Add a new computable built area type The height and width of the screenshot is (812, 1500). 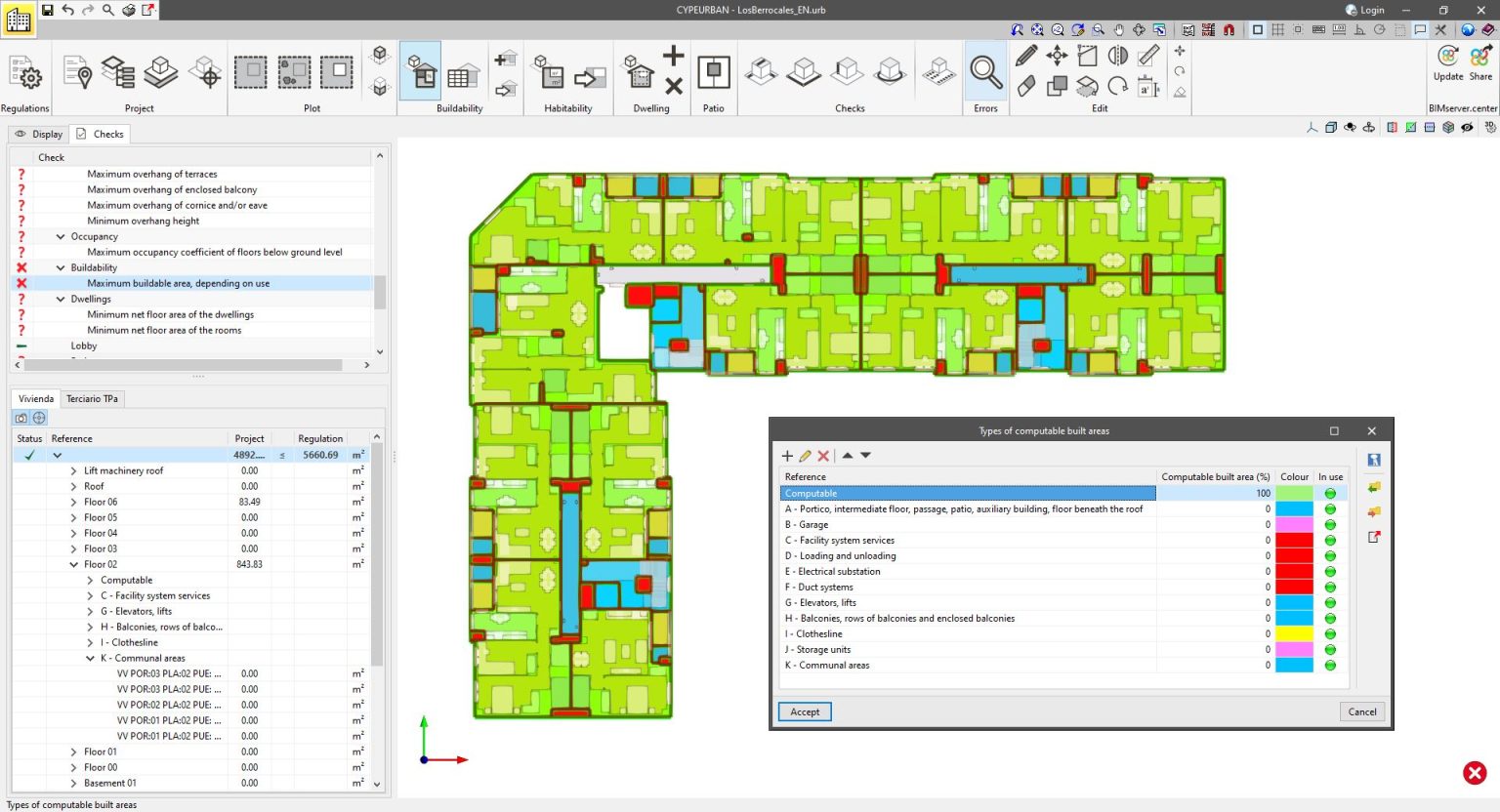click(787, 456)
